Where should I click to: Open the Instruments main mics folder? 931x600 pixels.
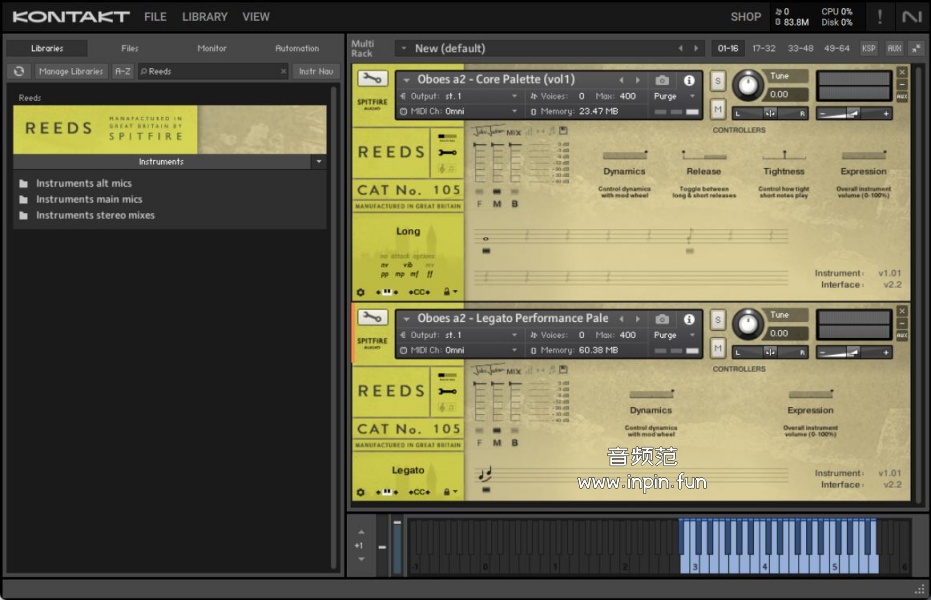[x=89, y=199]
